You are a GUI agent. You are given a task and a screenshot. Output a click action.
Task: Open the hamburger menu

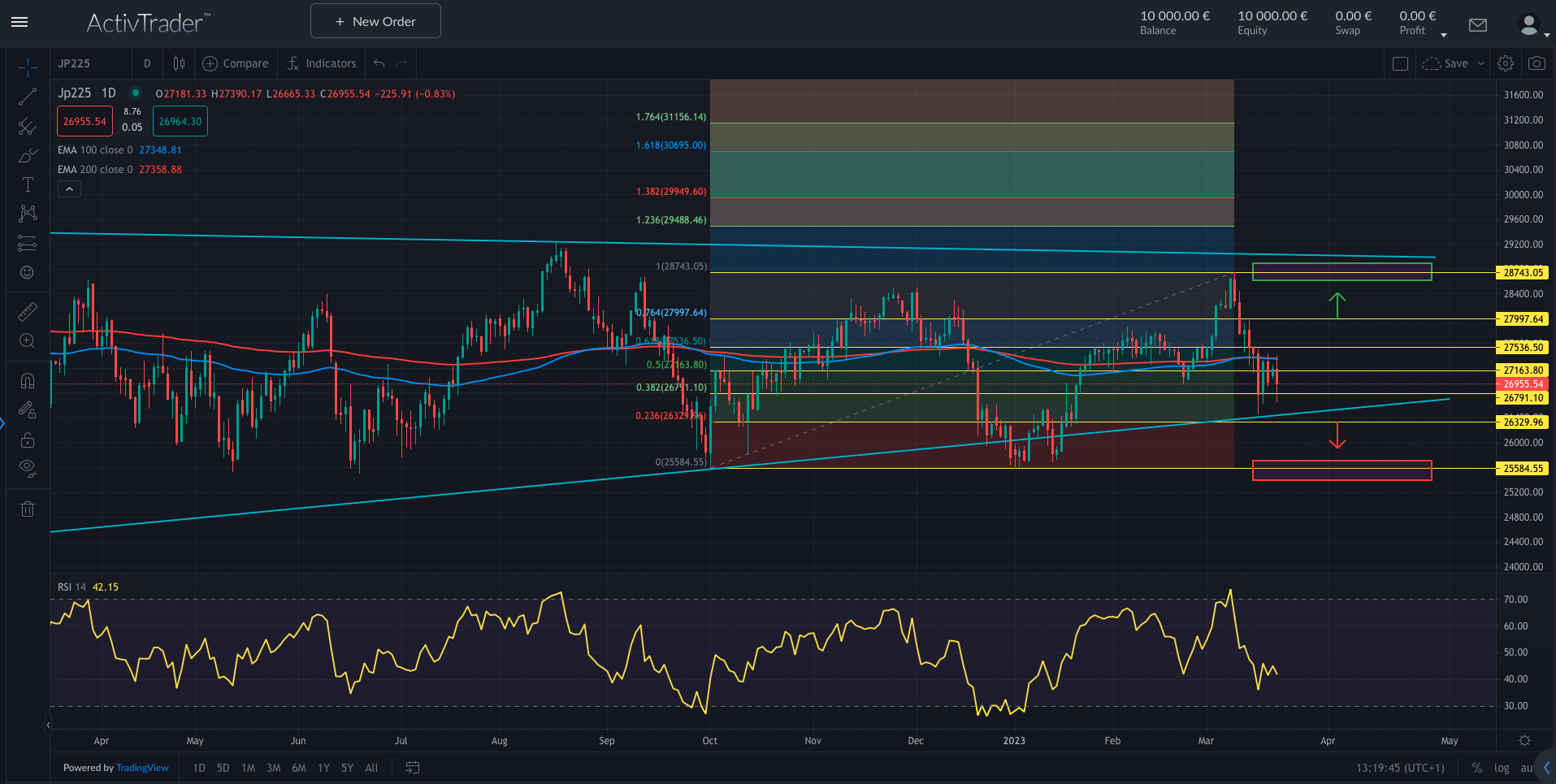[20, 22]
